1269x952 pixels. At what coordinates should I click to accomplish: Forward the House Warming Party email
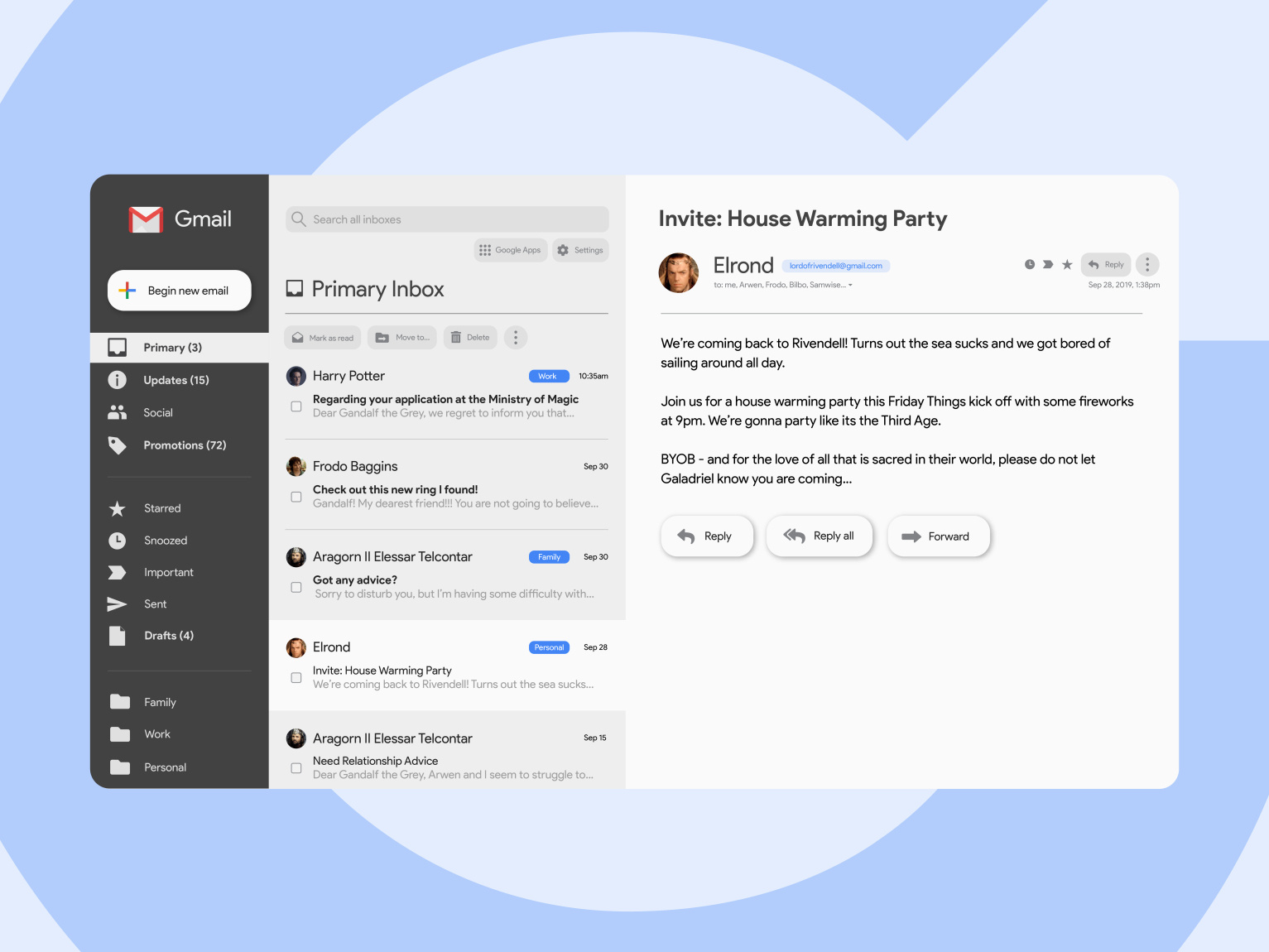click(x=938, y=536)
